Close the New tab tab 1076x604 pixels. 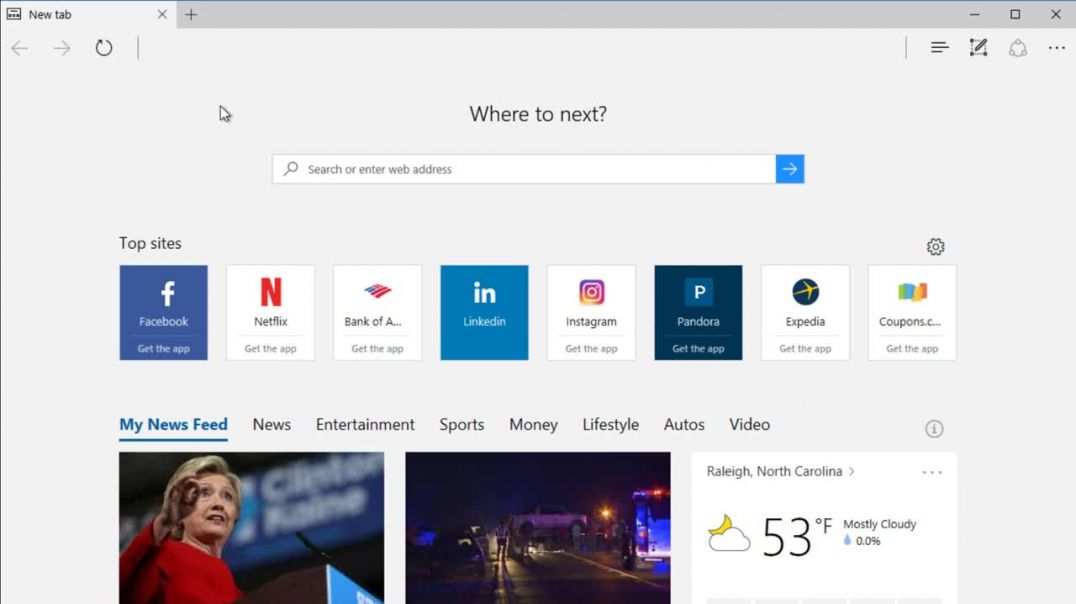pyautogui.click(x=162, y=14)
